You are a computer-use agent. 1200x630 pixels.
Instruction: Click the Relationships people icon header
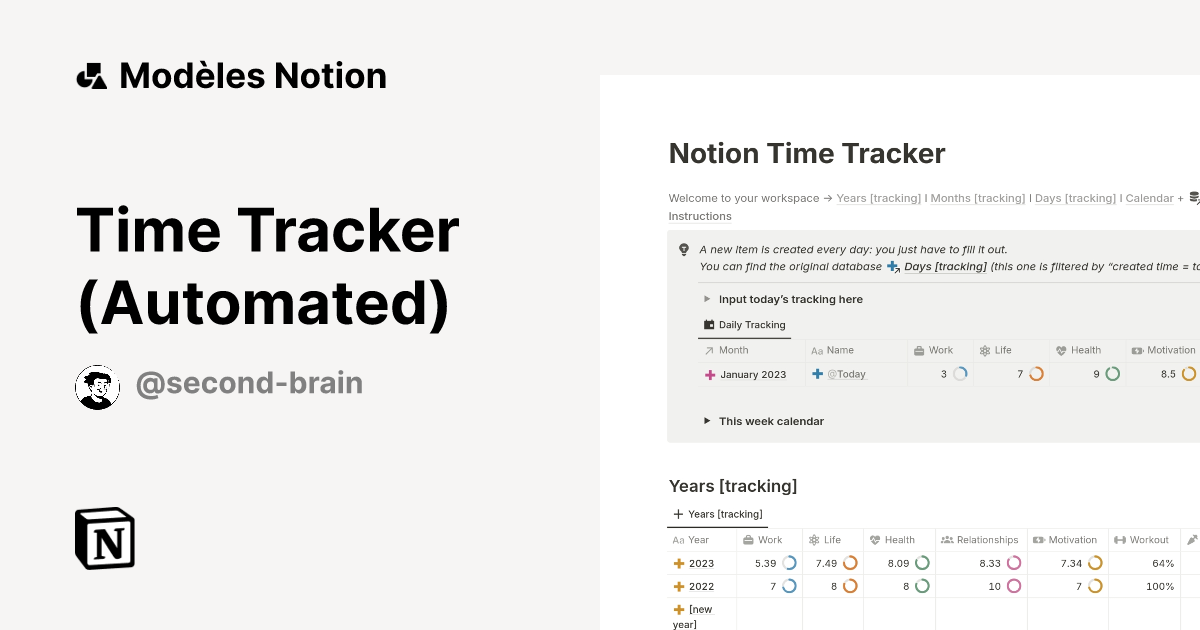(946, 539)
